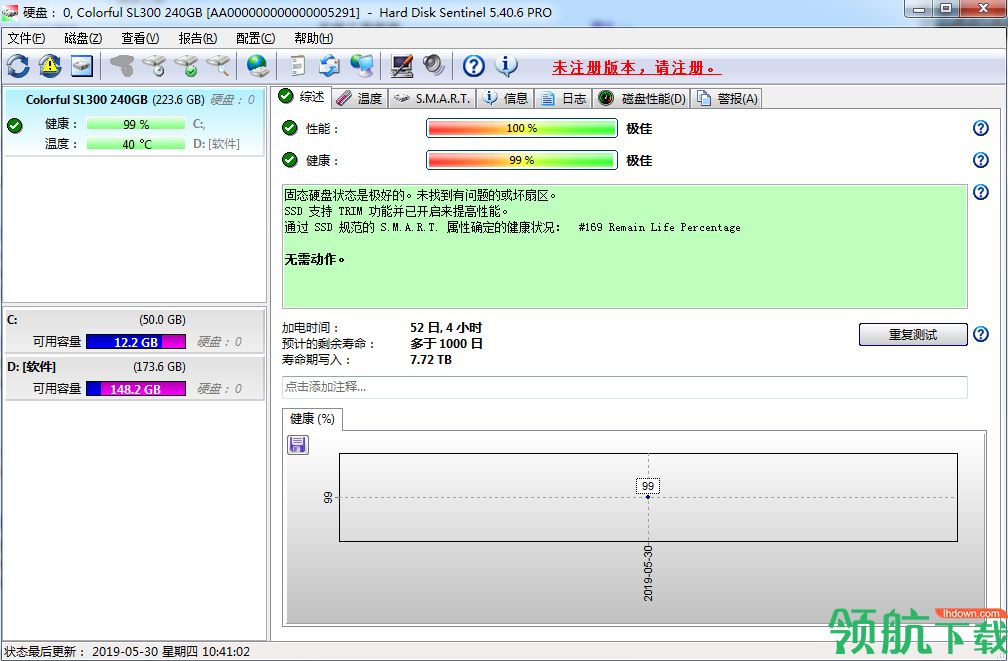Open the 磁盘(Z) menu

click(x=83, y=38)
